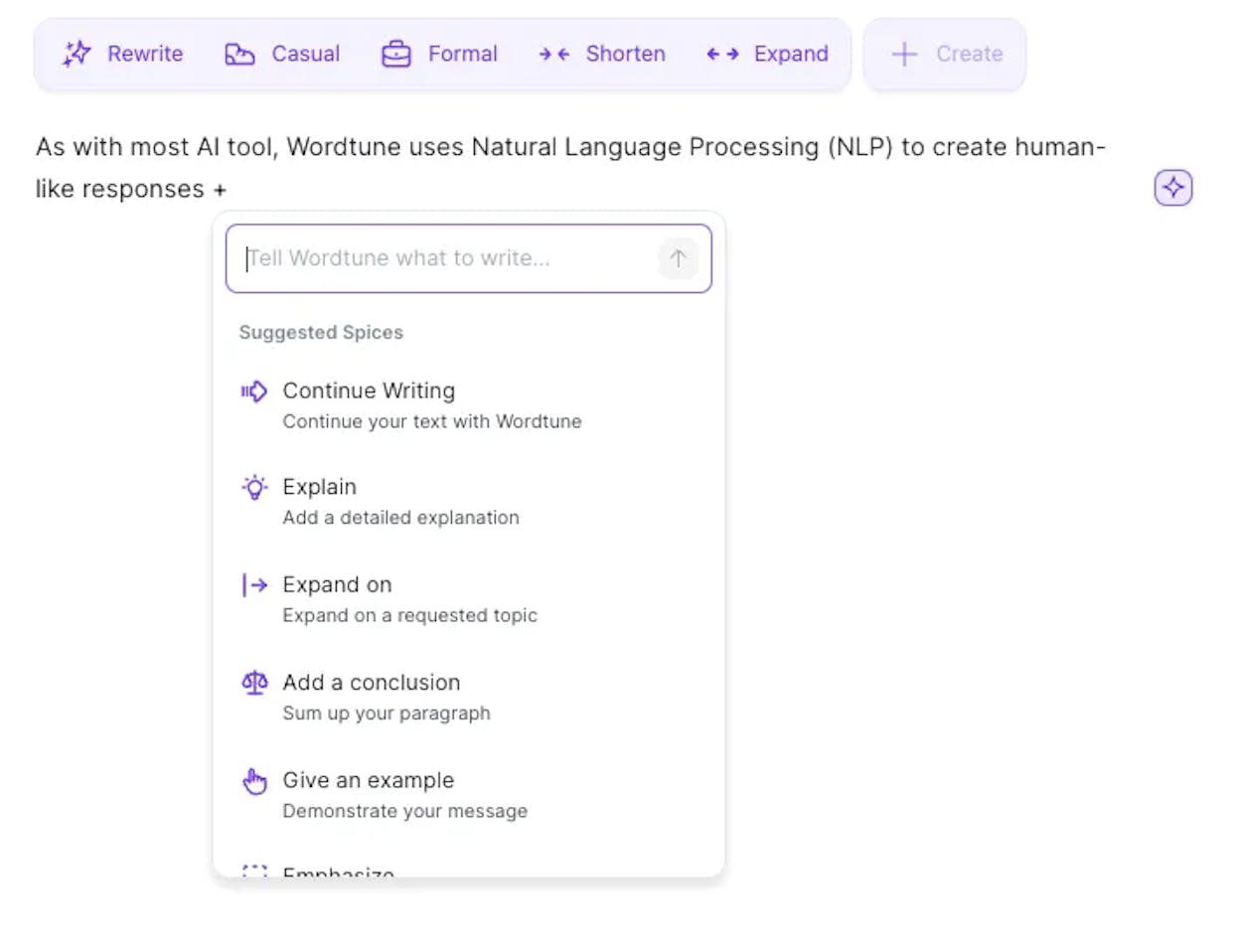This screenshot has height=952, width=1240.
Task: Click the Rewrite sparkle icon
Action: tap(76, 54)
